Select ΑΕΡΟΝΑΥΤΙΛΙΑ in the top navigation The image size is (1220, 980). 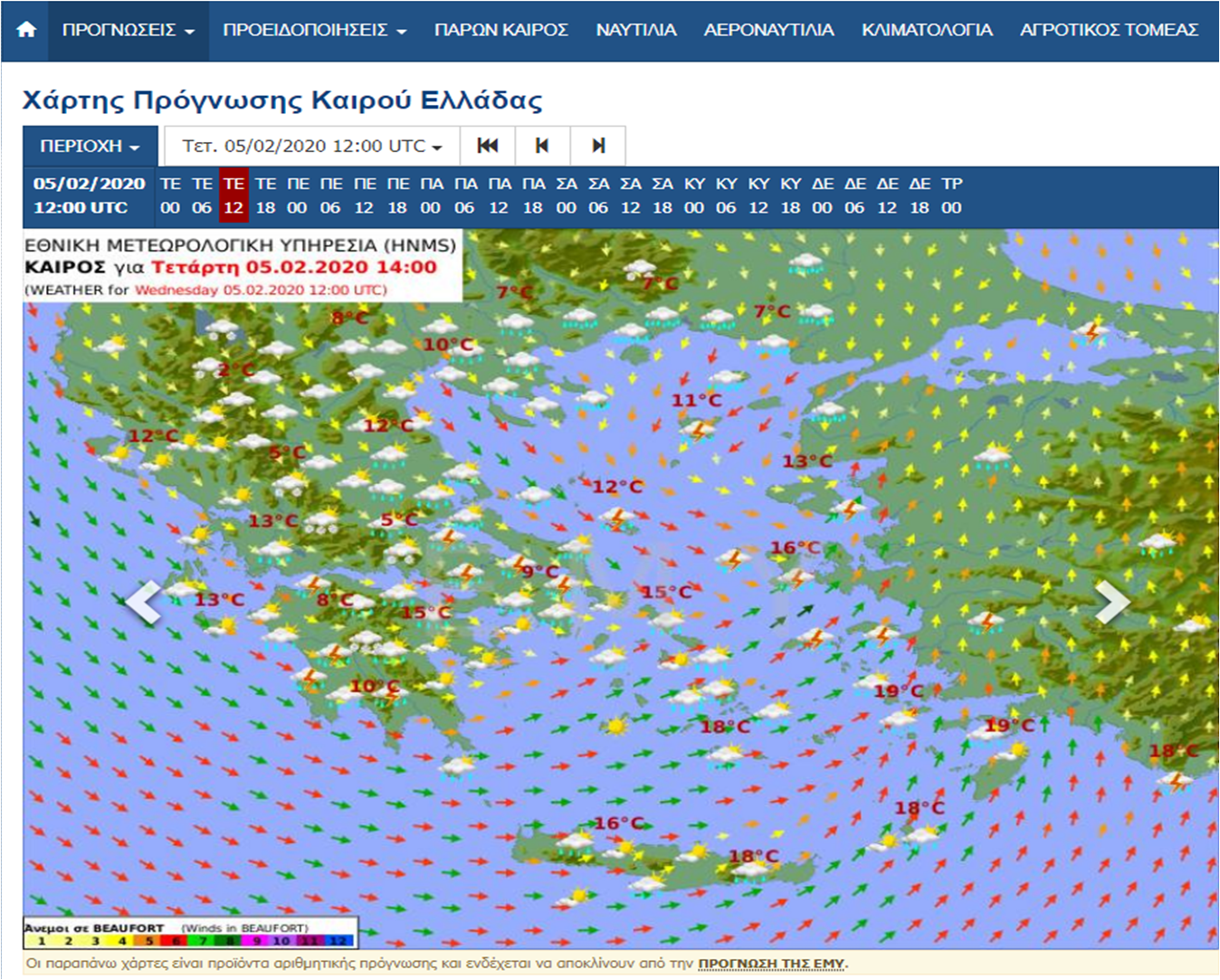[x=768, y=30]
